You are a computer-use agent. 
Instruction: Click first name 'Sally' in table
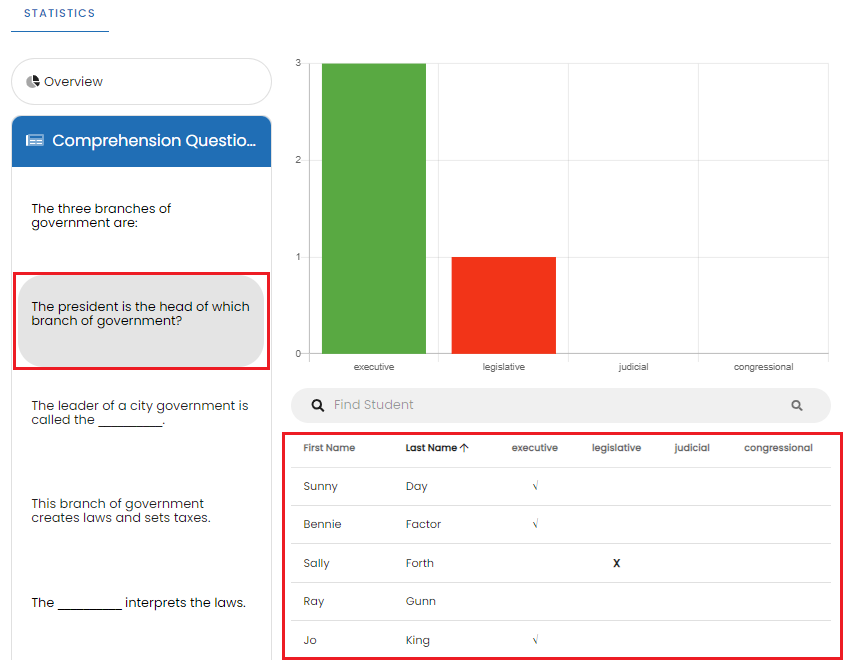pyautogui.click(x=316, y=563)
